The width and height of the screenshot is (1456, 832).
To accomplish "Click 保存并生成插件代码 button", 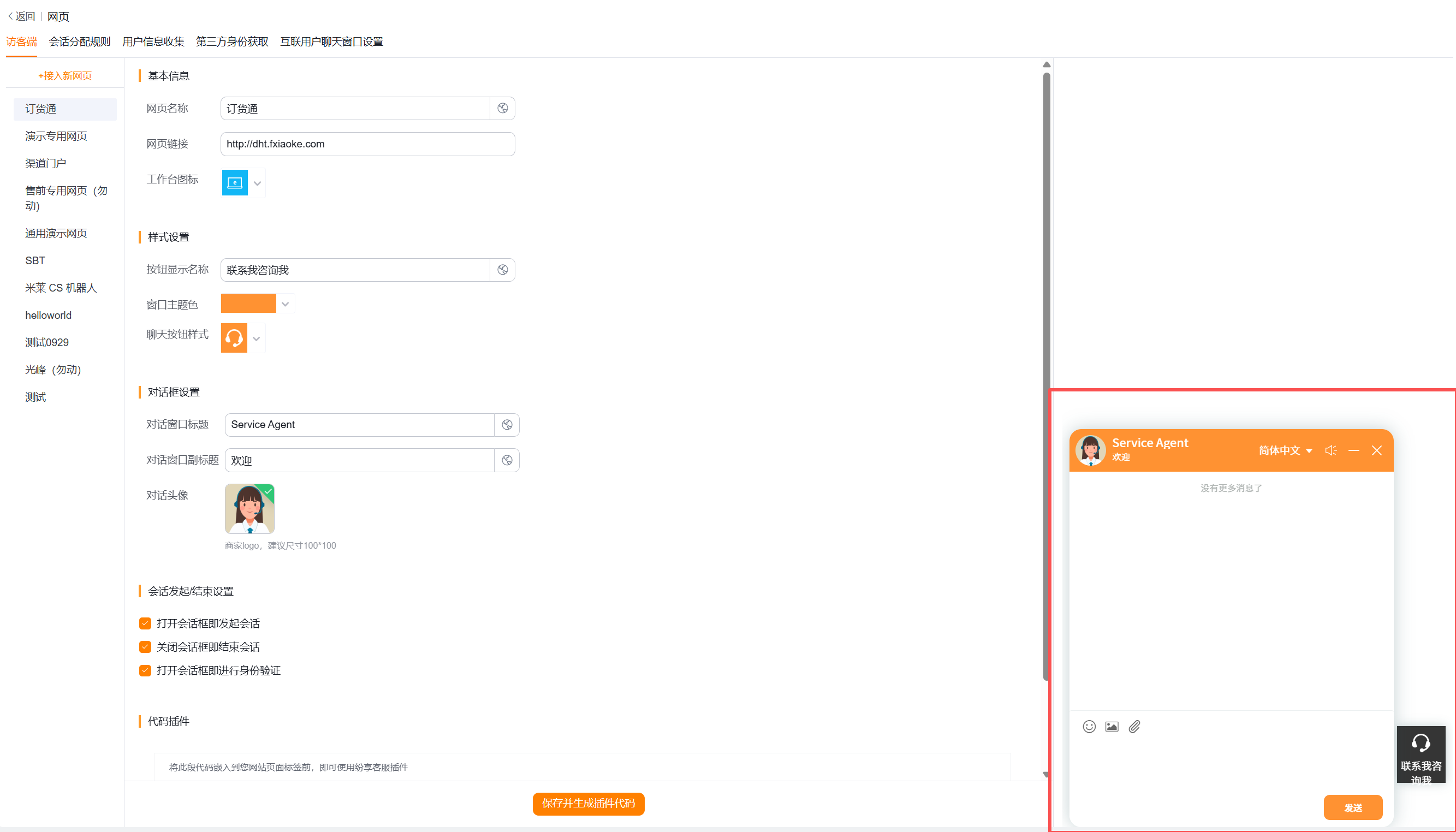I will (x=588, y=804).
